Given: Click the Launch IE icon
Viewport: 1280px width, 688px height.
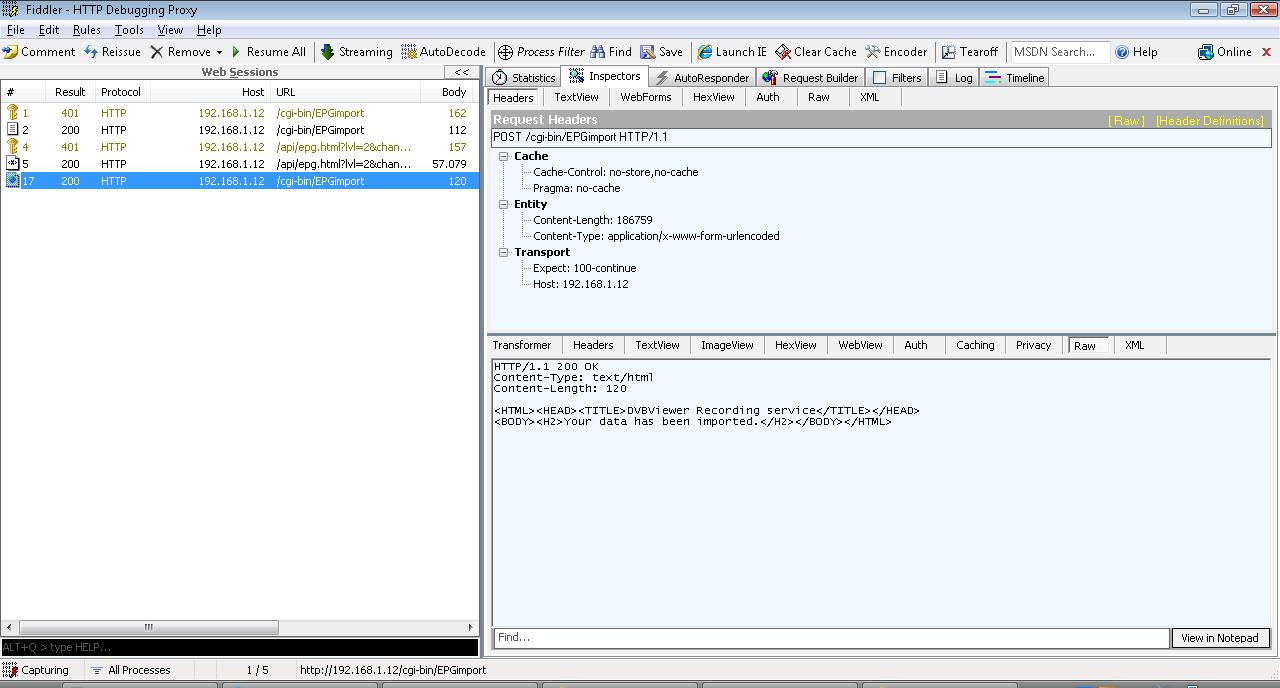Looking at the screenshot, I should pos(705,52).
